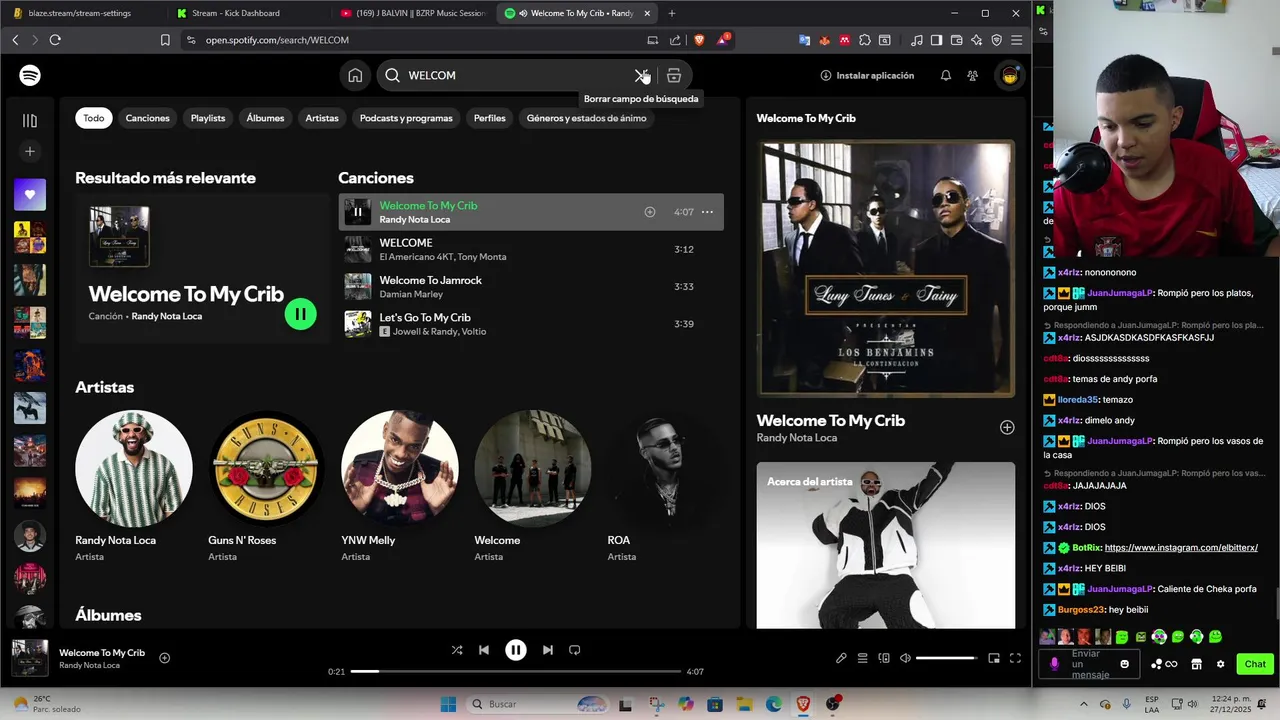Open the emoji picker in Kick chat

pyautogui.click(x=1125, y=664)
